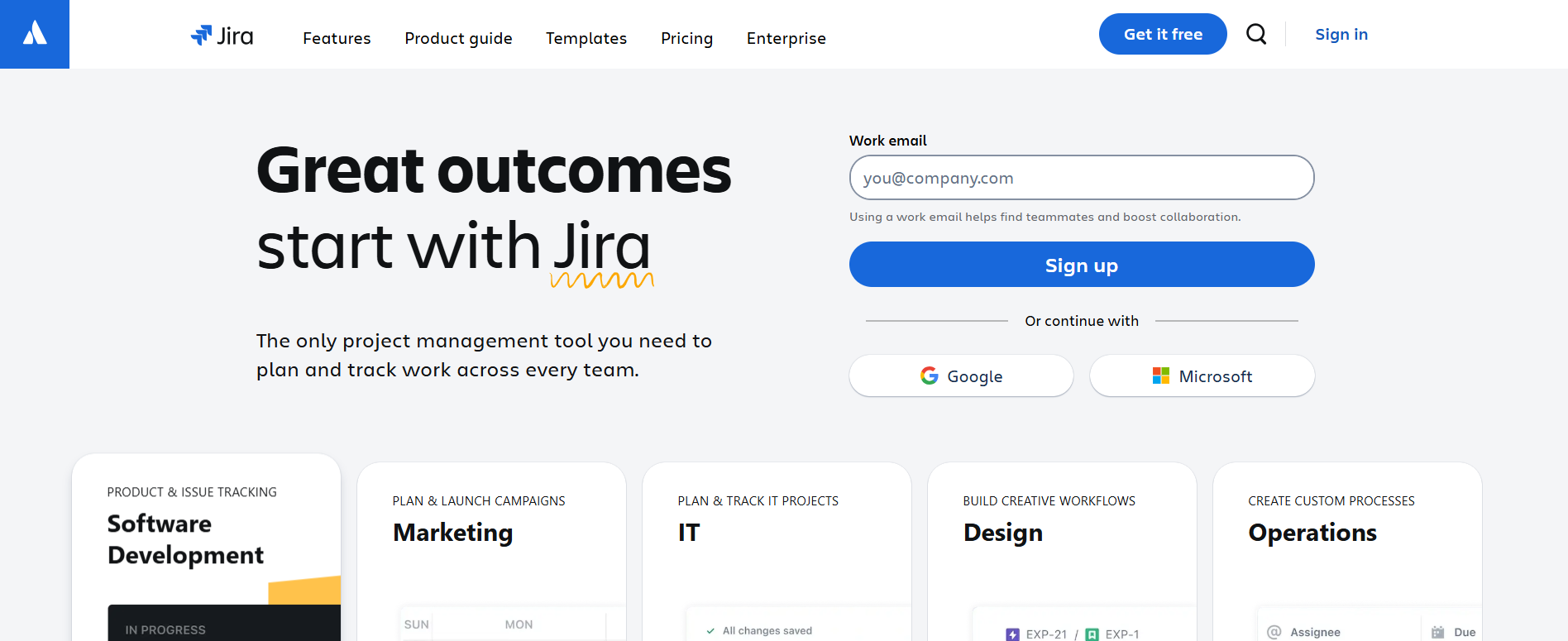The height and width of the screenshot is (641, 1568).
Task: Click the 'Great outcomes' headline
Action: click(x=494, y=170)
